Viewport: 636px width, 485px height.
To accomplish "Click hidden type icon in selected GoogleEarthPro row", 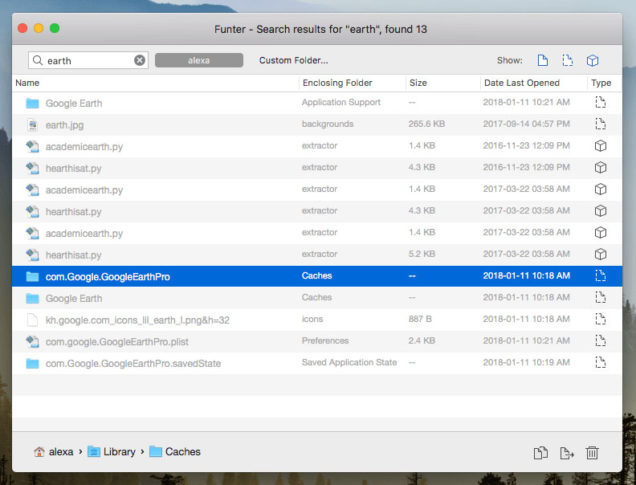I will (x=600, y=276).
